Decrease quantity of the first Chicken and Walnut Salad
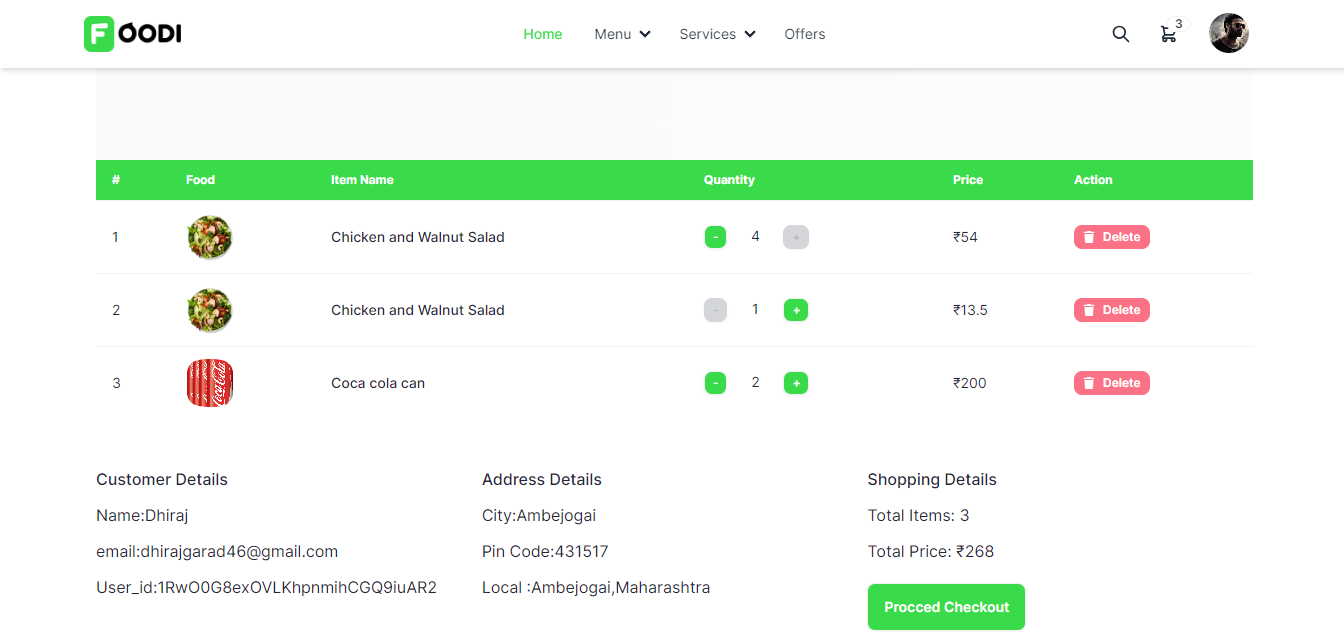The width and height of the screenshot is (1344, 632). [715, 237]
